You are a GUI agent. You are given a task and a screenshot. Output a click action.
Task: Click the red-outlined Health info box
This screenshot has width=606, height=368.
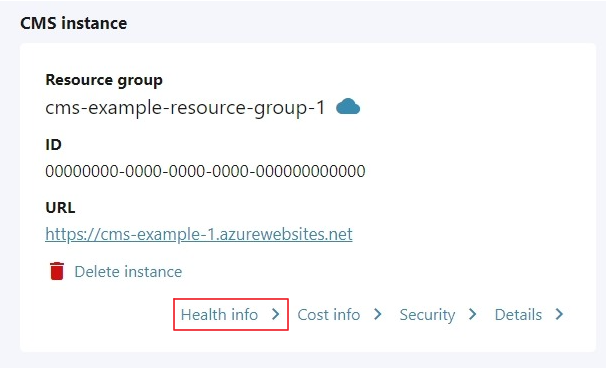pyautogui.click(x=231, y=314)
